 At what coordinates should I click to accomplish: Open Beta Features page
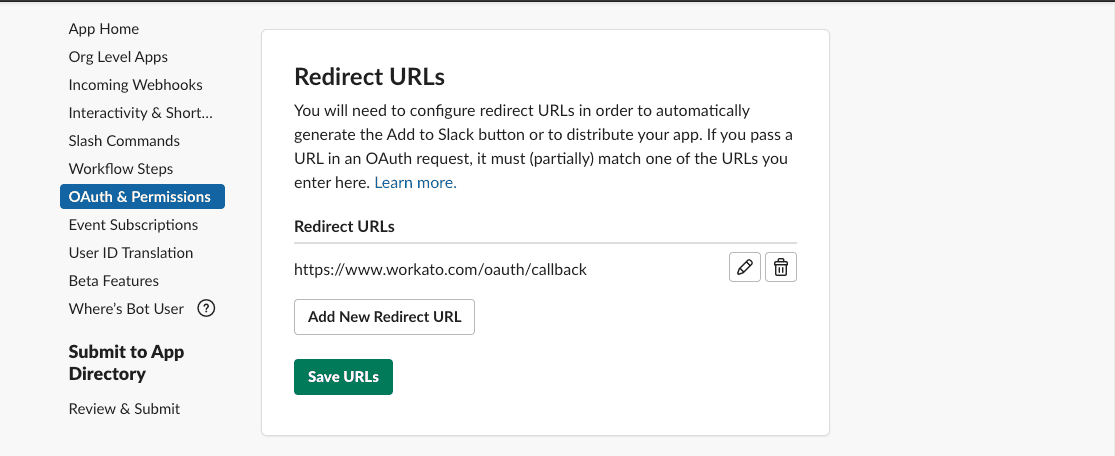[114, 281]
